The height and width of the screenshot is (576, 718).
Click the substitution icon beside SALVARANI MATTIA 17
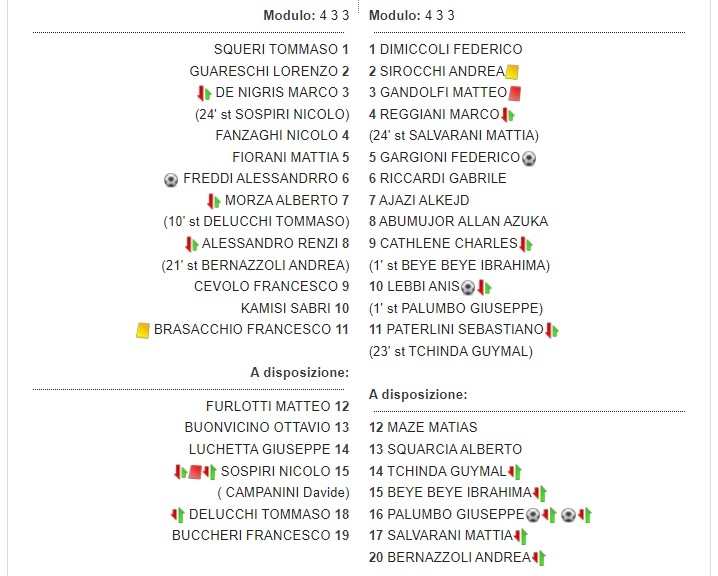pyautogui.click(x=521, y=536)
